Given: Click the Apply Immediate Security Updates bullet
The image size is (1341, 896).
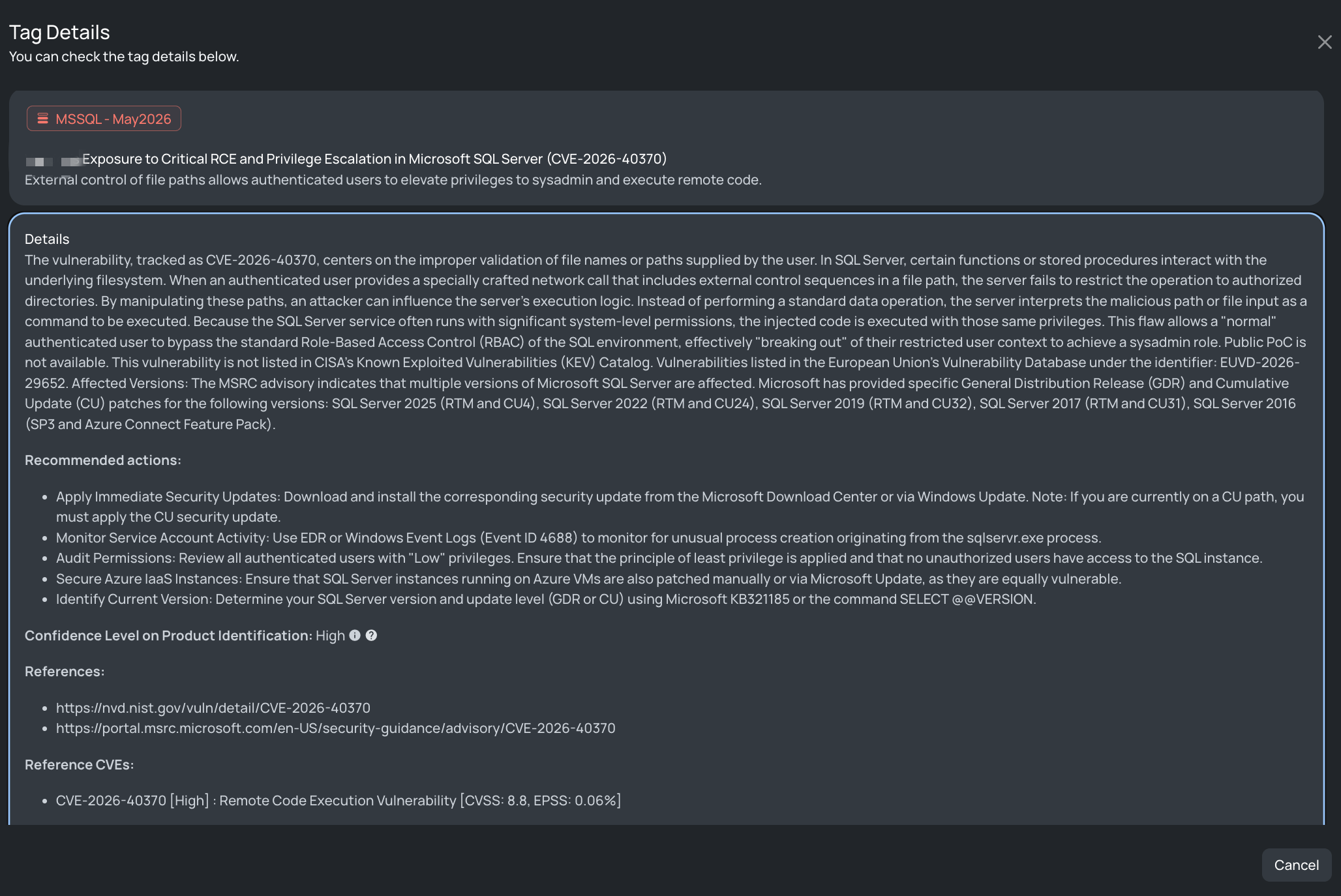Looking at the screenshot, I should pyautogui.click(x=680, y=507).
